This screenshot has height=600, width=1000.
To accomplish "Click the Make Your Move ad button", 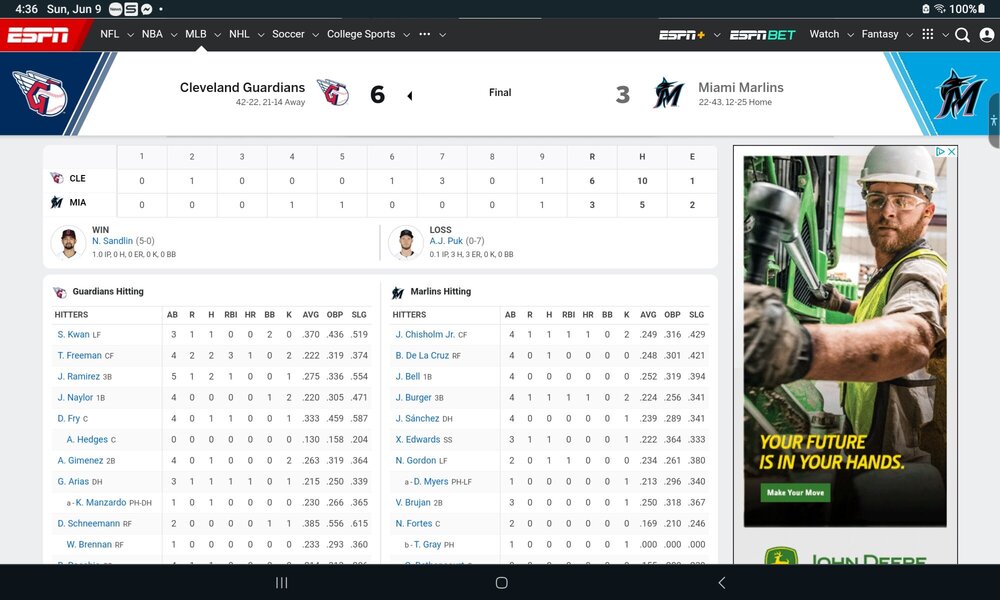I will (795, 492).
